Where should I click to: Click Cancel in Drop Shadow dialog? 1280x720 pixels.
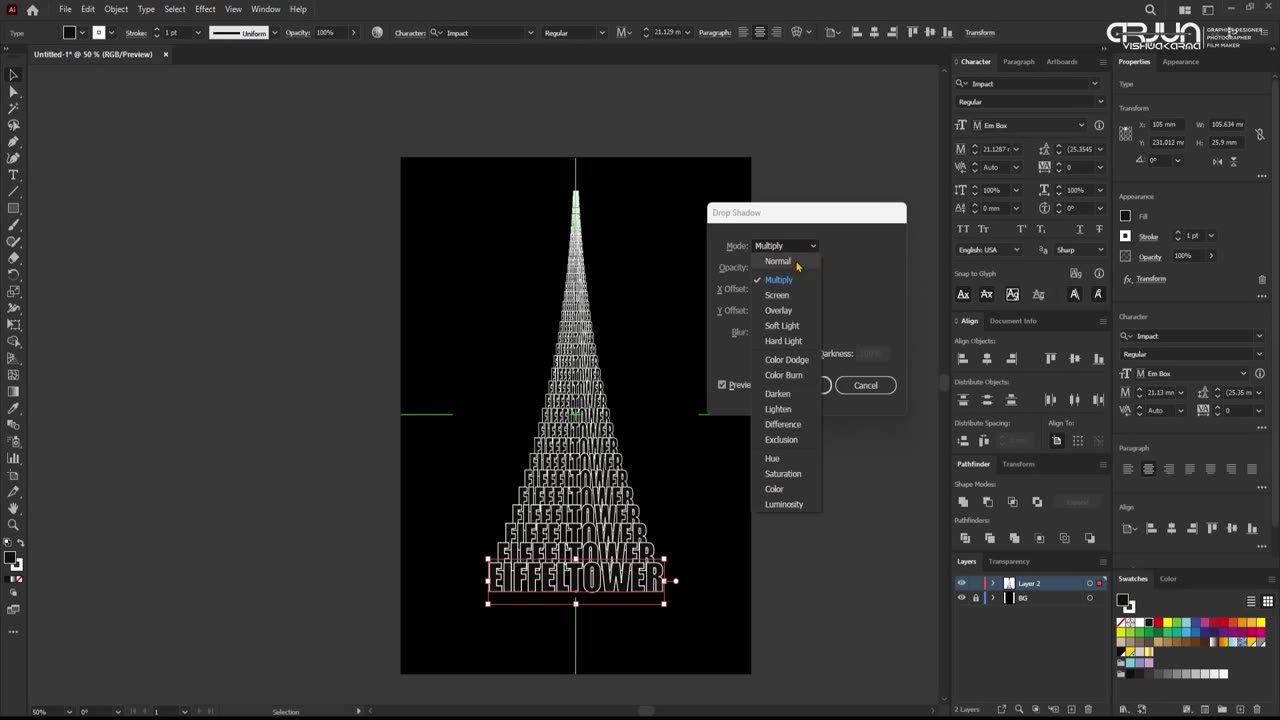coord(866,385)
